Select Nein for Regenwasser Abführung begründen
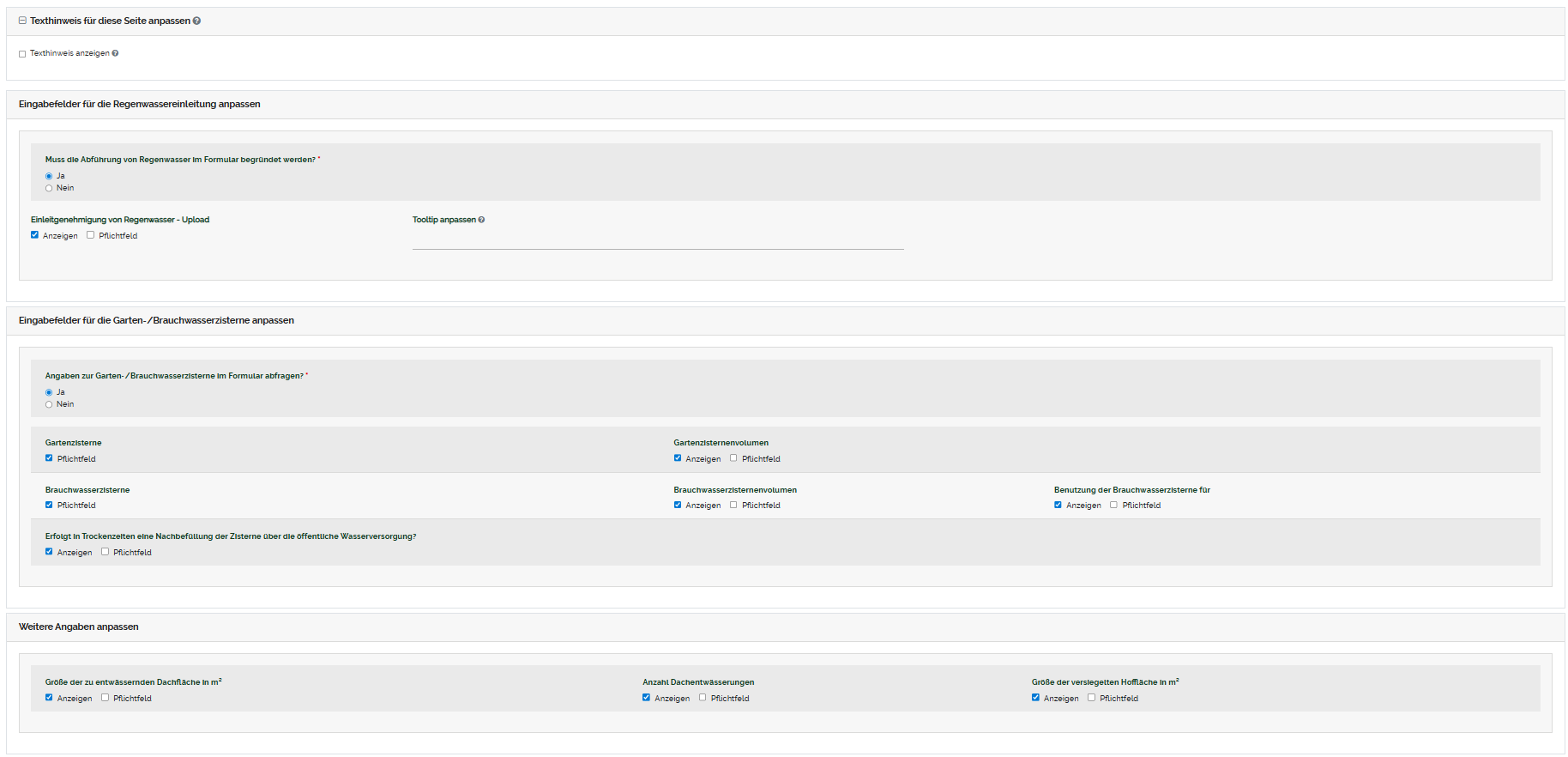The image size is (1568, 757). point(49,188)
